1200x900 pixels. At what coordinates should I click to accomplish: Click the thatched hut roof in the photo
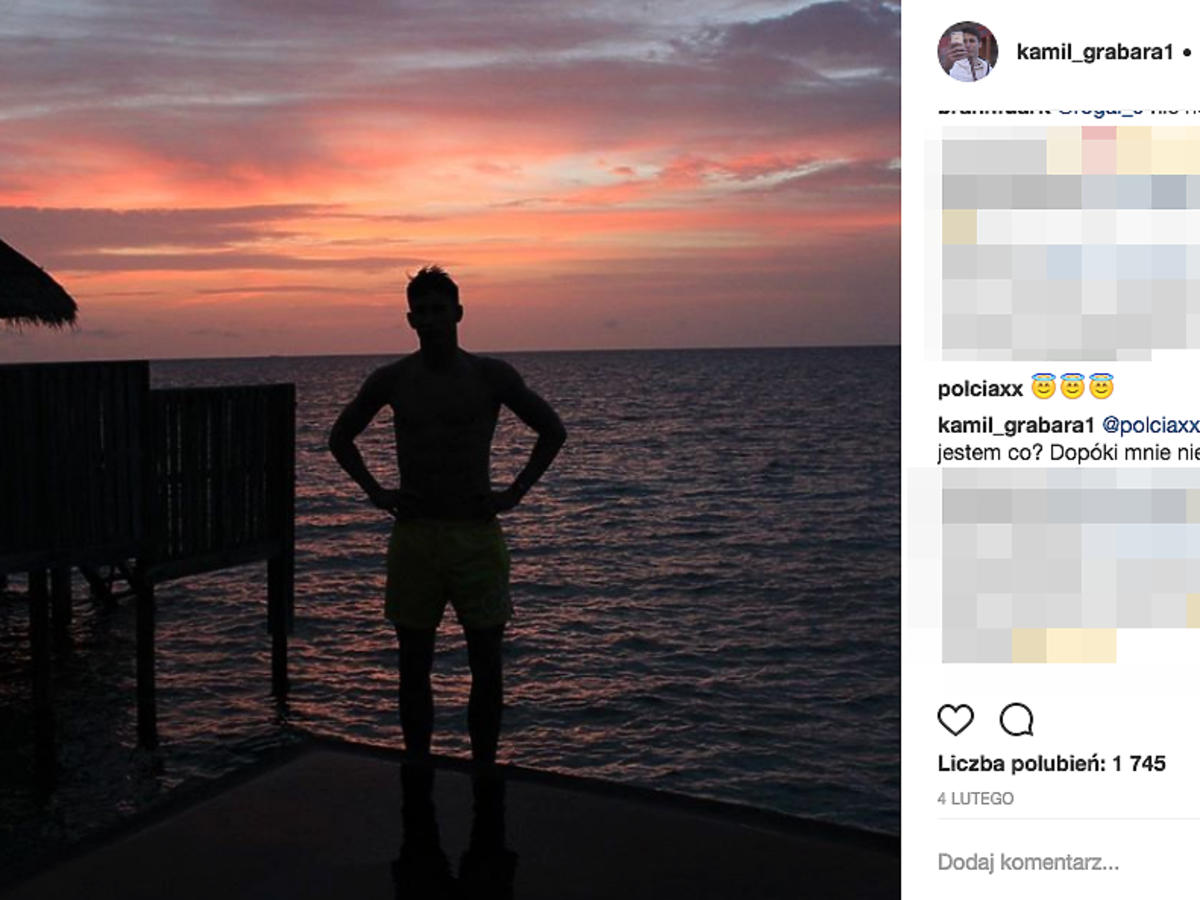point(37,287)
